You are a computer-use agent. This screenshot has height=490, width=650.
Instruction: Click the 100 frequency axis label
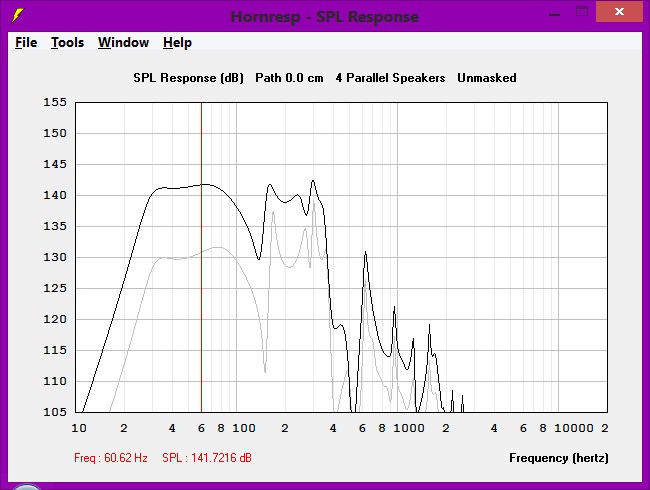[244, 428]
